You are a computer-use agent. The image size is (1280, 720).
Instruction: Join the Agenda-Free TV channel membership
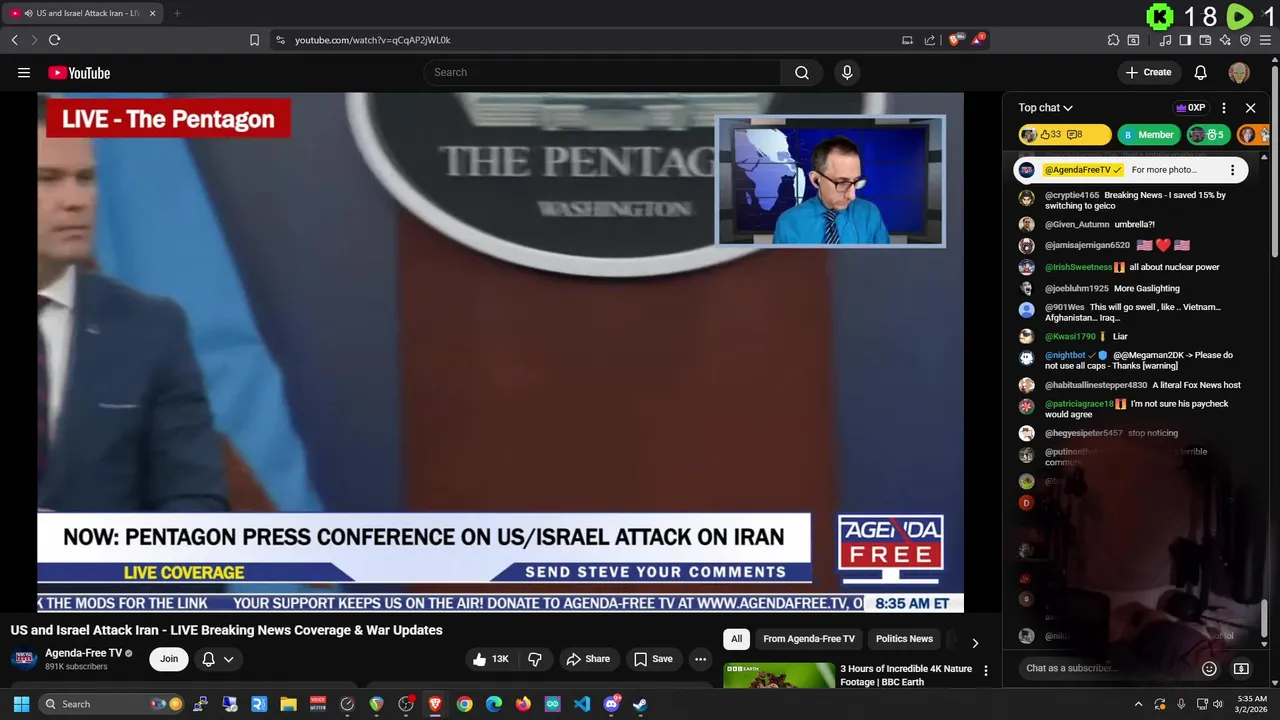[169, 659]
